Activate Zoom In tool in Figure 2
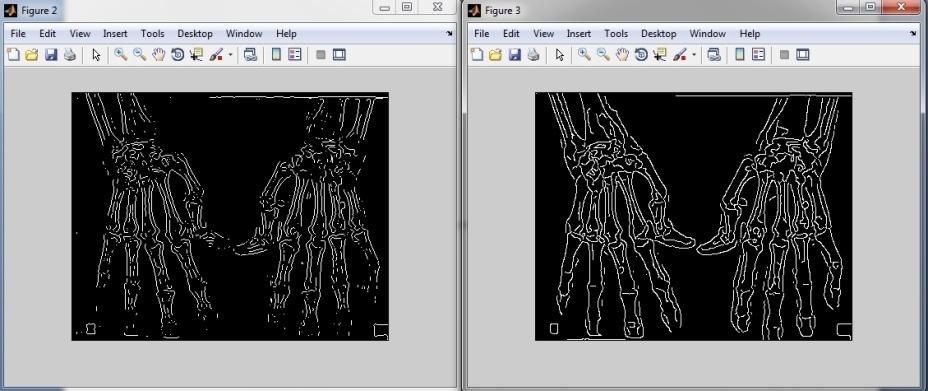Viewport: 928px width, 391px height. tap(121, 55)
